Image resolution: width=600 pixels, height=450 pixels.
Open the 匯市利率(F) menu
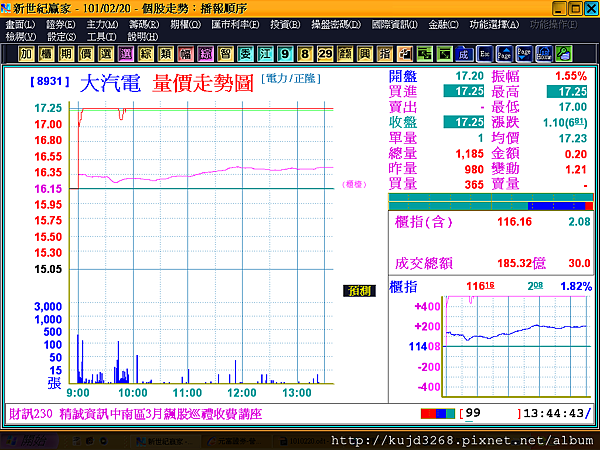[235, 24]
